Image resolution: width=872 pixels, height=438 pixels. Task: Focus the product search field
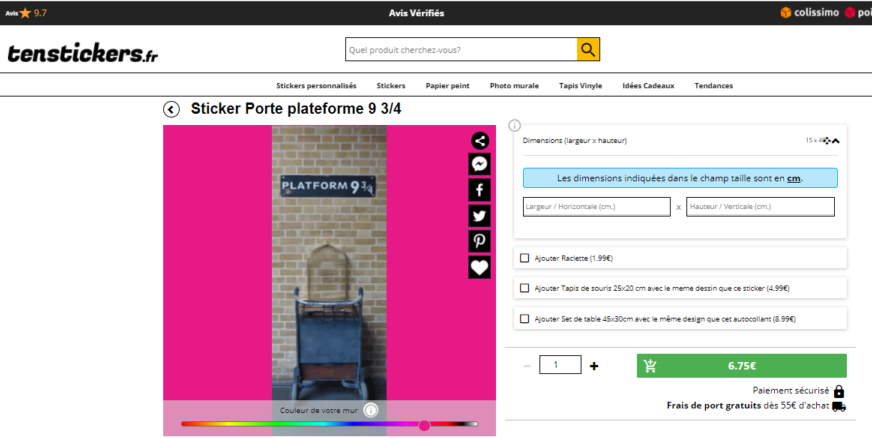(461, 49)
